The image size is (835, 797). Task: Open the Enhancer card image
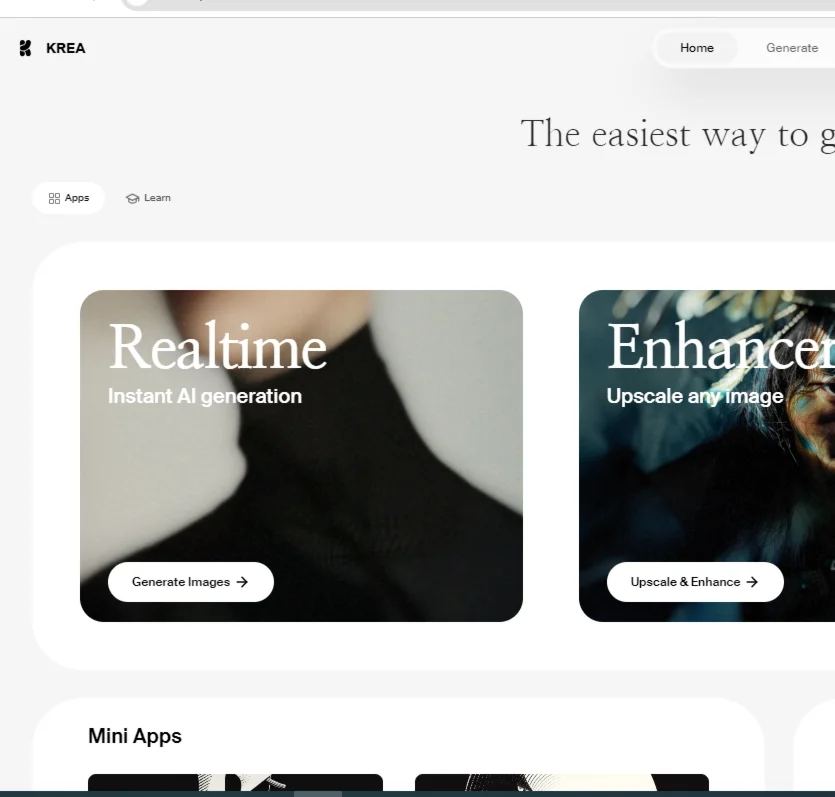(707, 456)
